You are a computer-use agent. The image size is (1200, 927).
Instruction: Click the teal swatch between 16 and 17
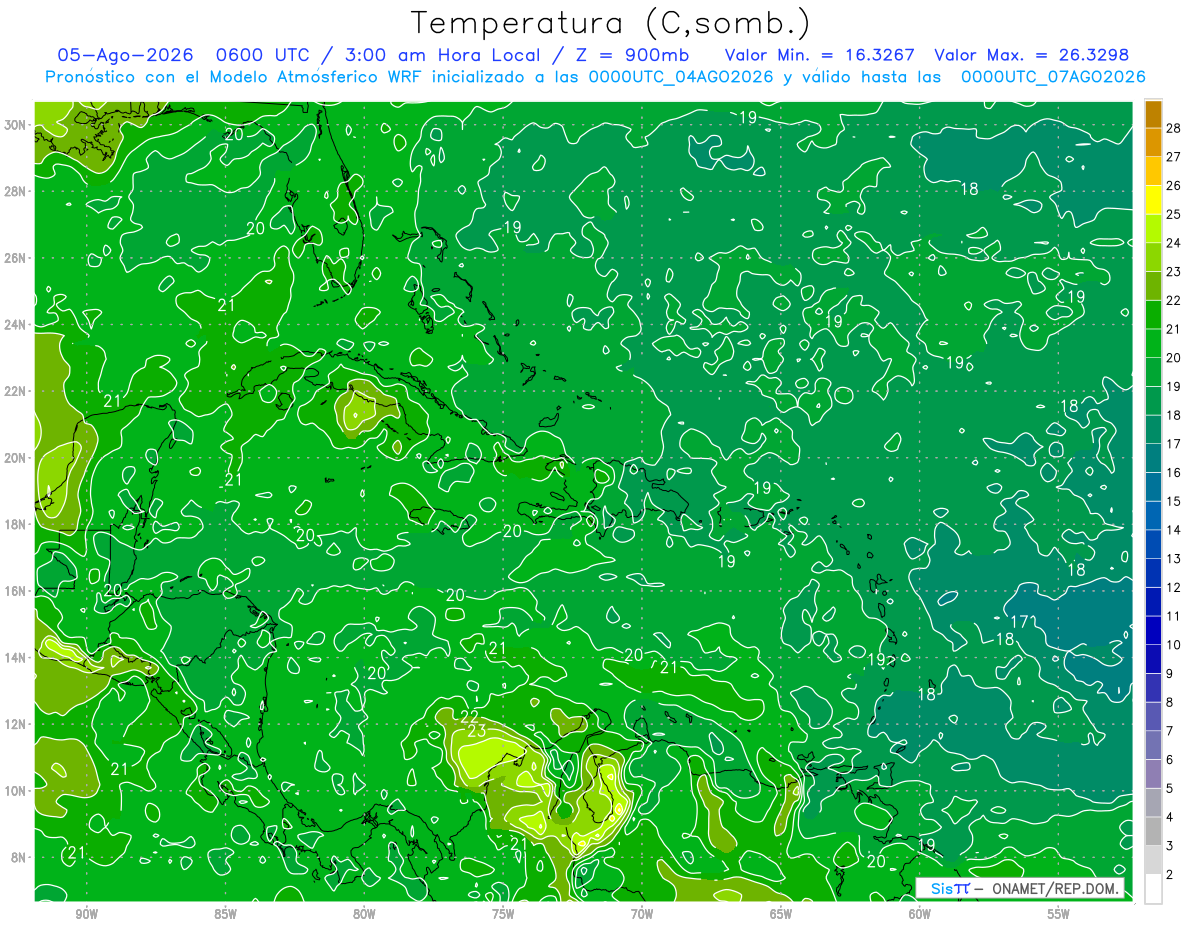(x=1153, y=458)
